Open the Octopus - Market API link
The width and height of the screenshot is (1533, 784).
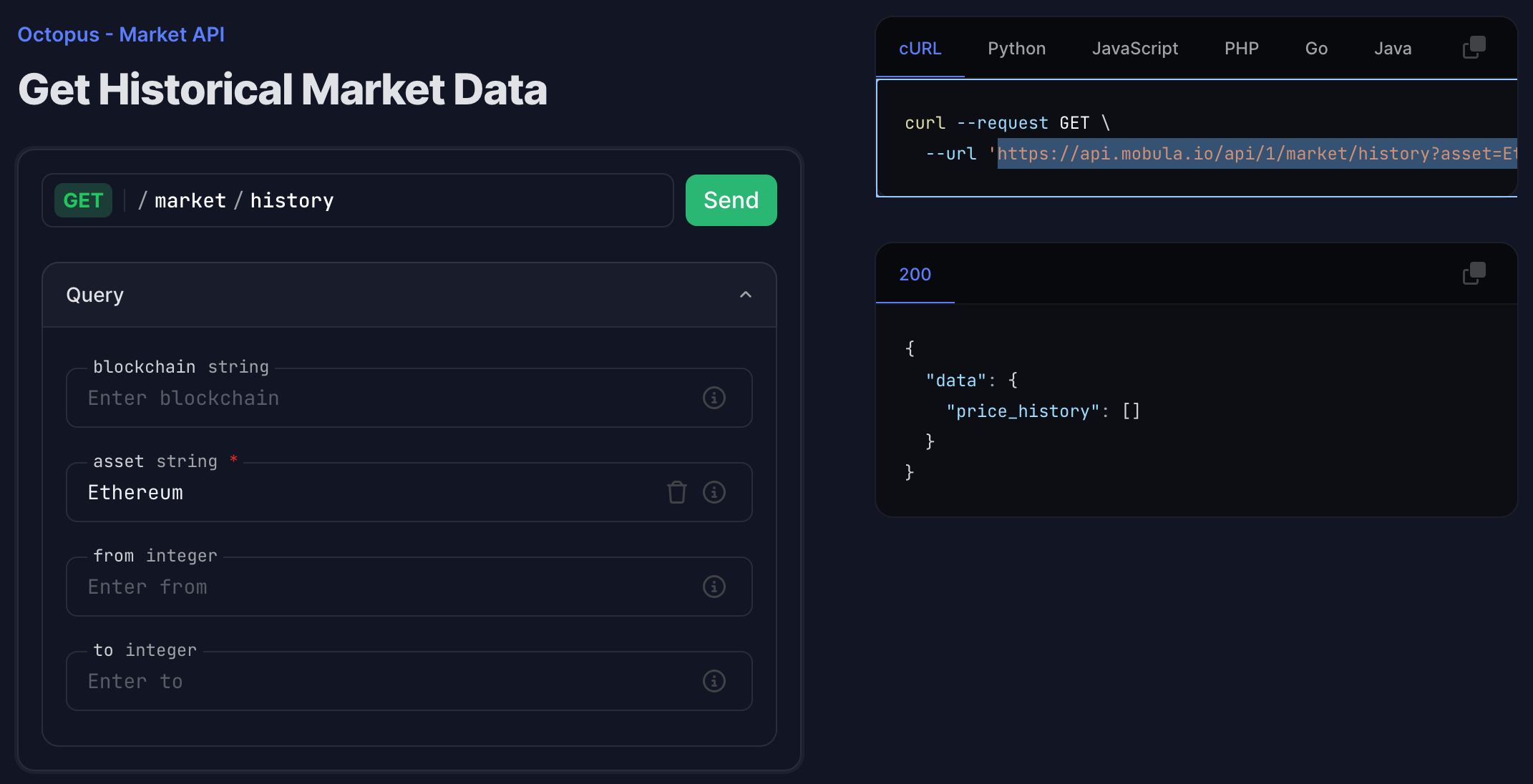(x=121, y=34)
